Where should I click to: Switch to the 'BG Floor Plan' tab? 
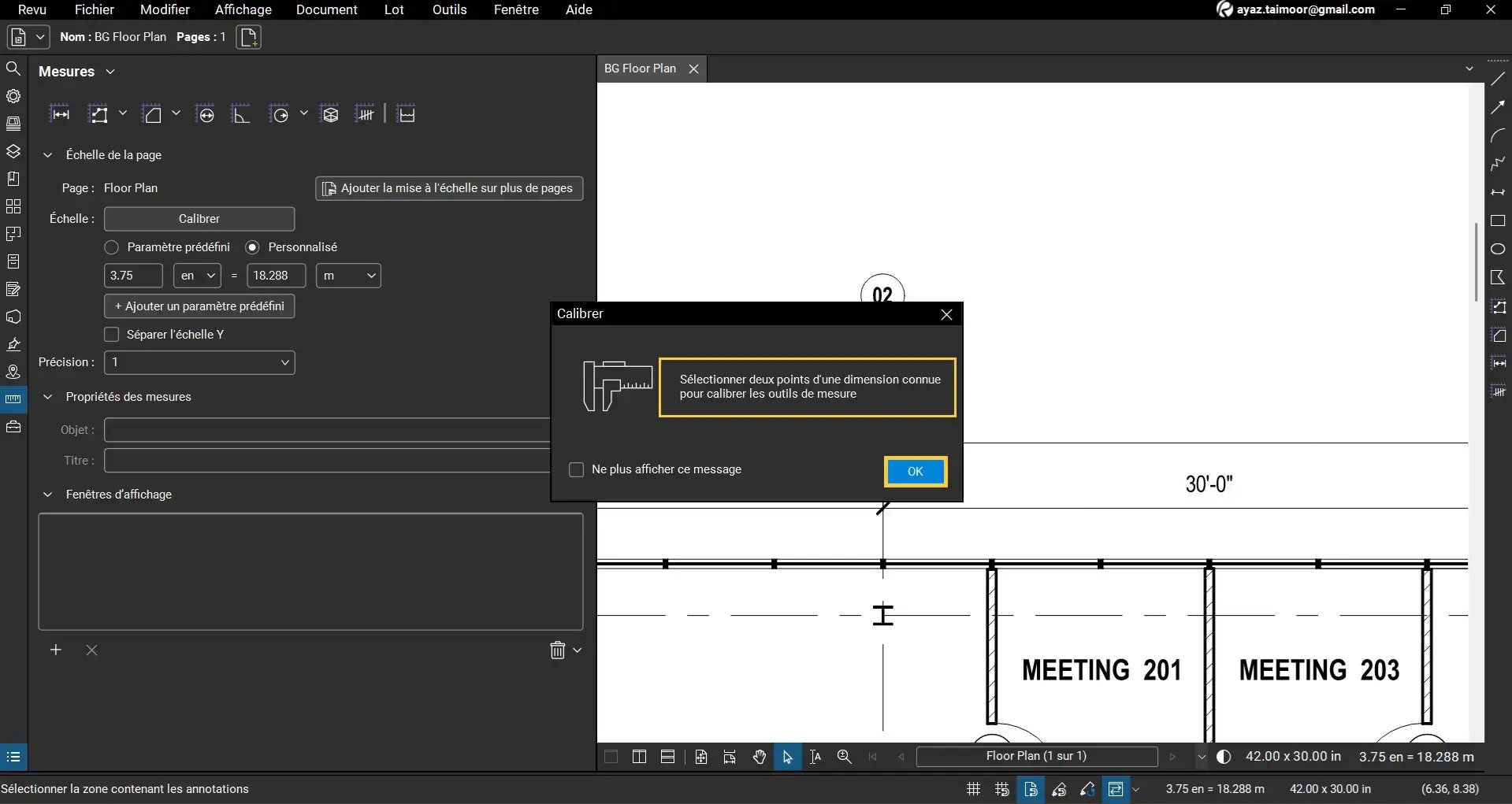(641, 68)
